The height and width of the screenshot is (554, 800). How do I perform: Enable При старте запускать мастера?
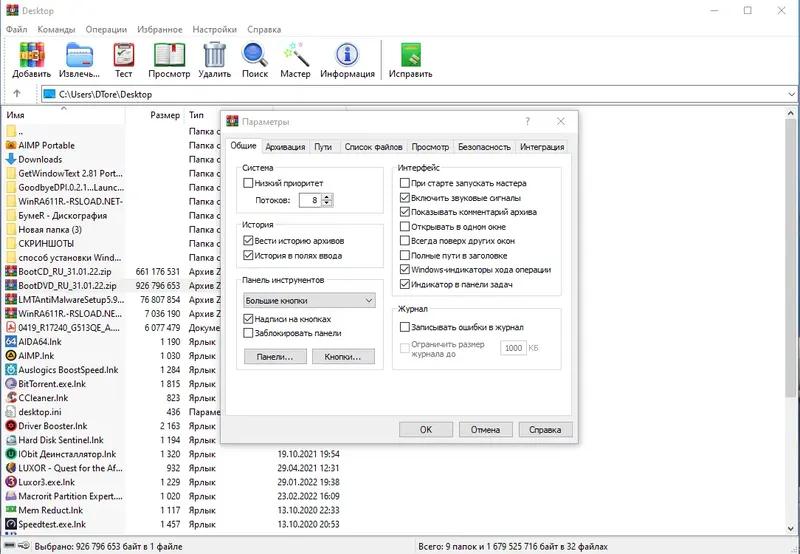405,183
